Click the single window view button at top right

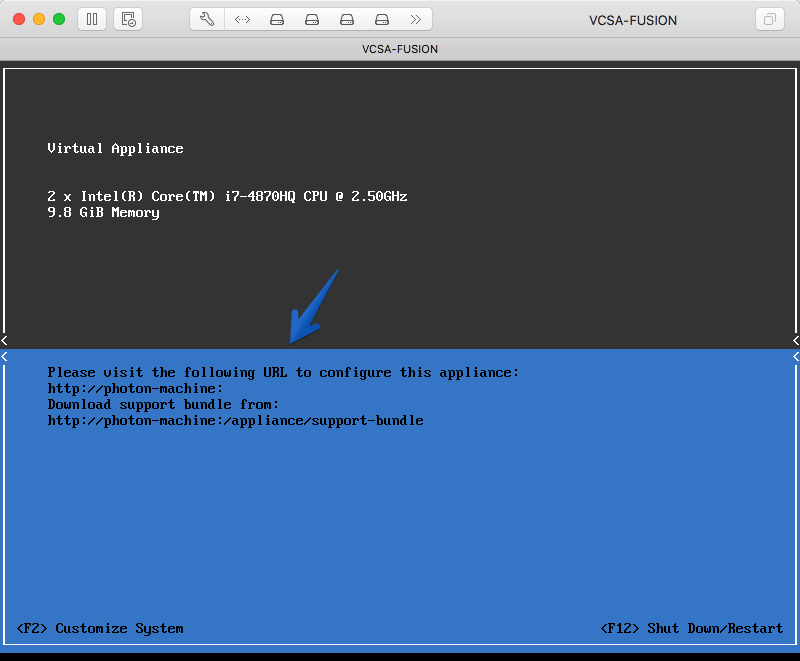pos(769,20)
